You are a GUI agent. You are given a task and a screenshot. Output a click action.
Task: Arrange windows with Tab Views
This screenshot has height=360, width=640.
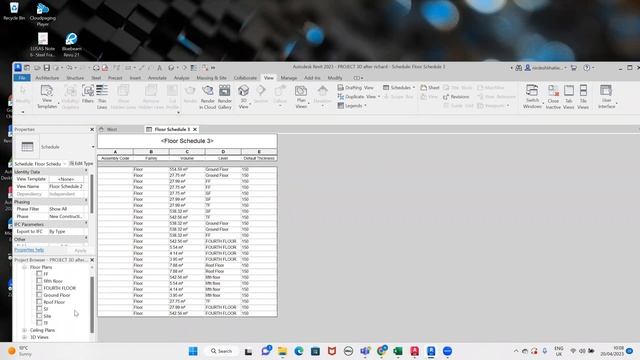tap(569, 97)
